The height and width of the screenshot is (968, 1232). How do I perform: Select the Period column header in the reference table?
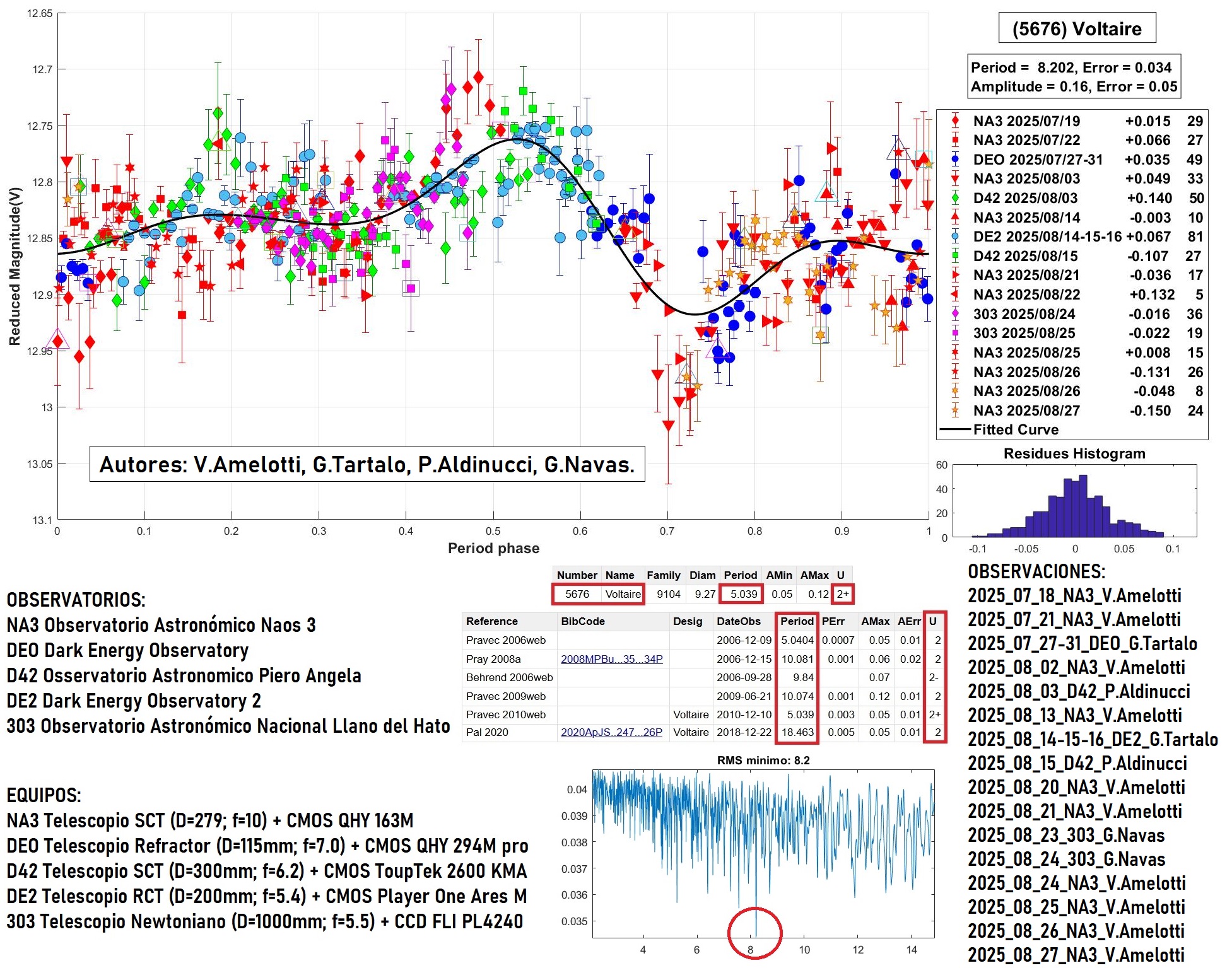point(797,621)
